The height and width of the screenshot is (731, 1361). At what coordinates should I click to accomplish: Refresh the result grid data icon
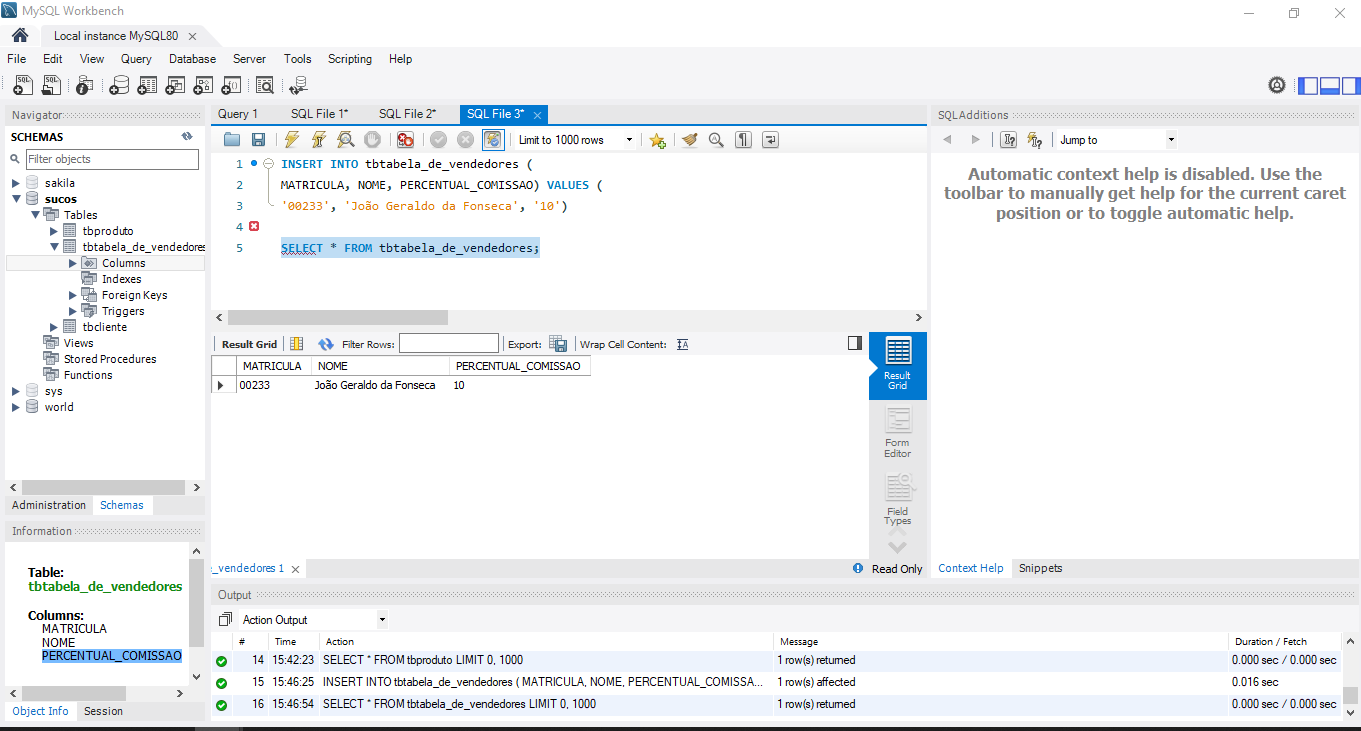pos(325,344)
